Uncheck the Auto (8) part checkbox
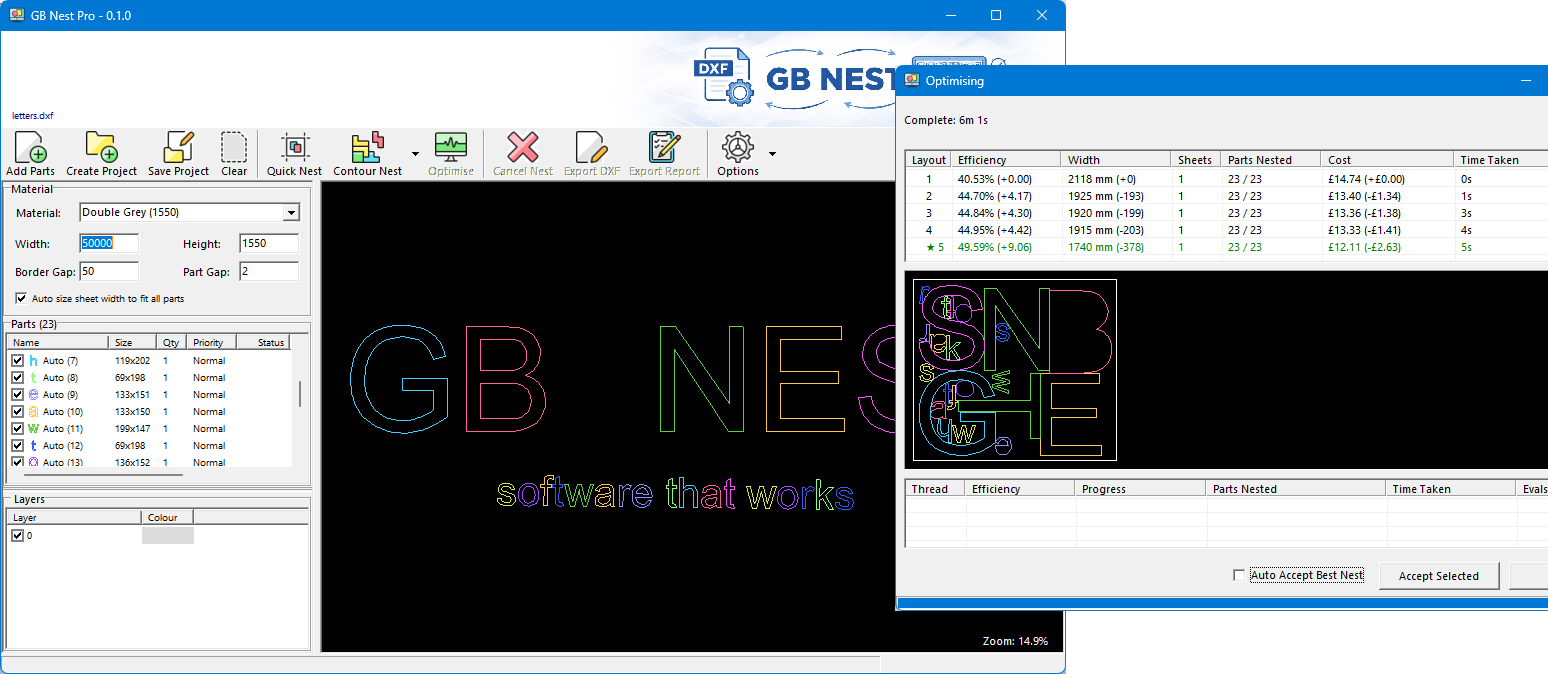 (17, 378)
